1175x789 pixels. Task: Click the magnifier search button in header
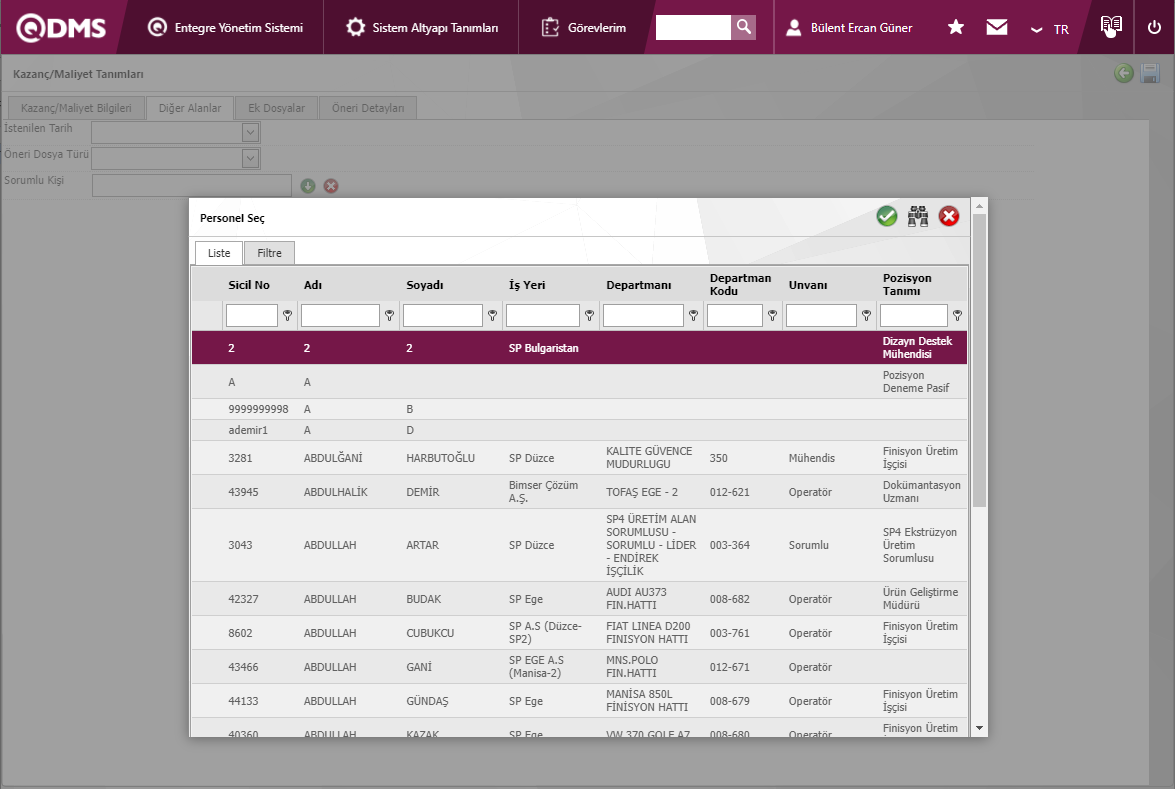pyautogui.click(x=743, y=27)
